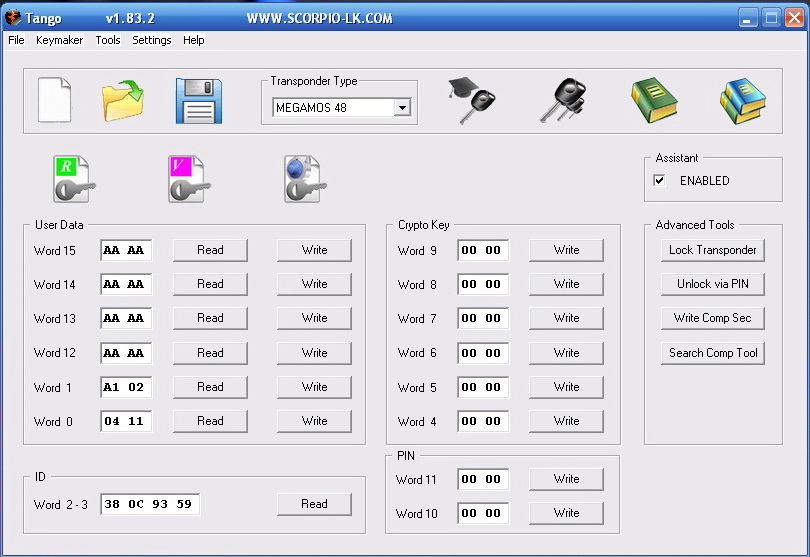
Task: Click Read for Word 15
Action: (210, 250)
